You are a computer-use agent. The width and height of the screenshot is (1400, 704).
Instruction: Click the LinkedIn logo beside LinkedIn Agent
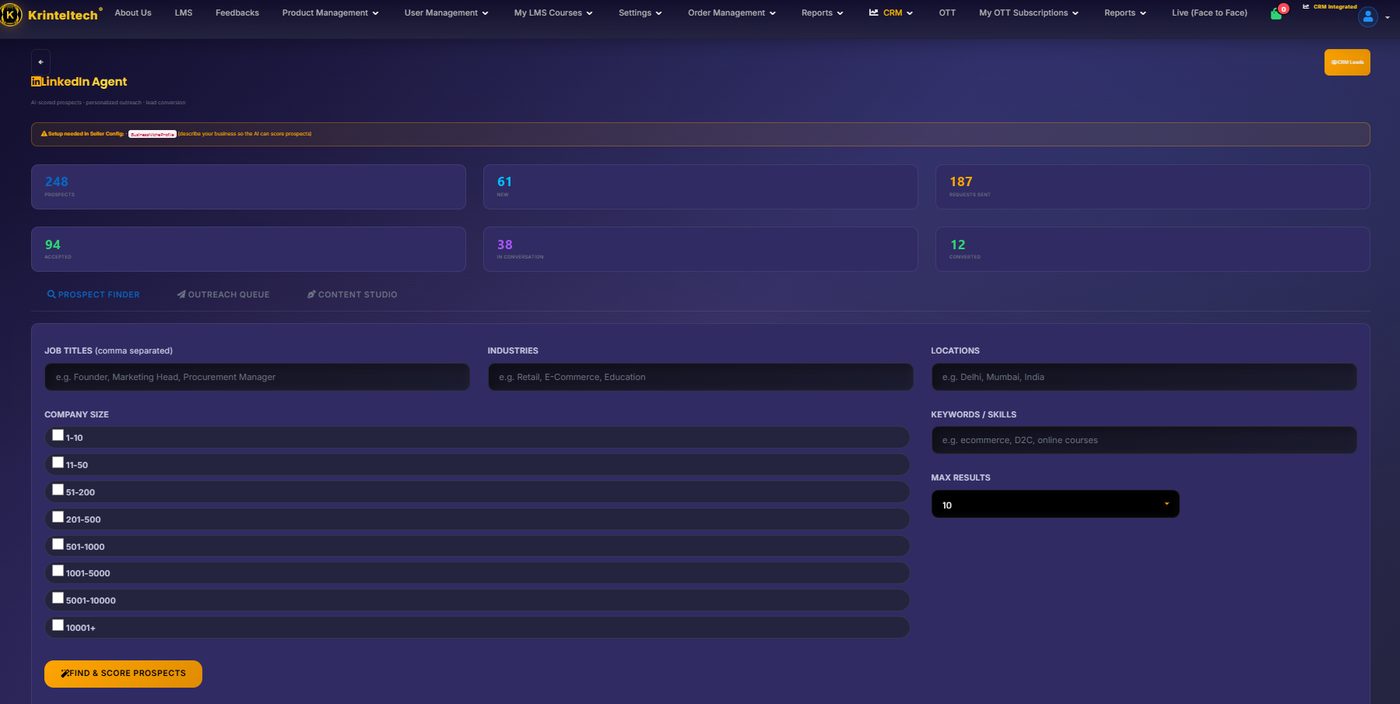tap(36, 82)
